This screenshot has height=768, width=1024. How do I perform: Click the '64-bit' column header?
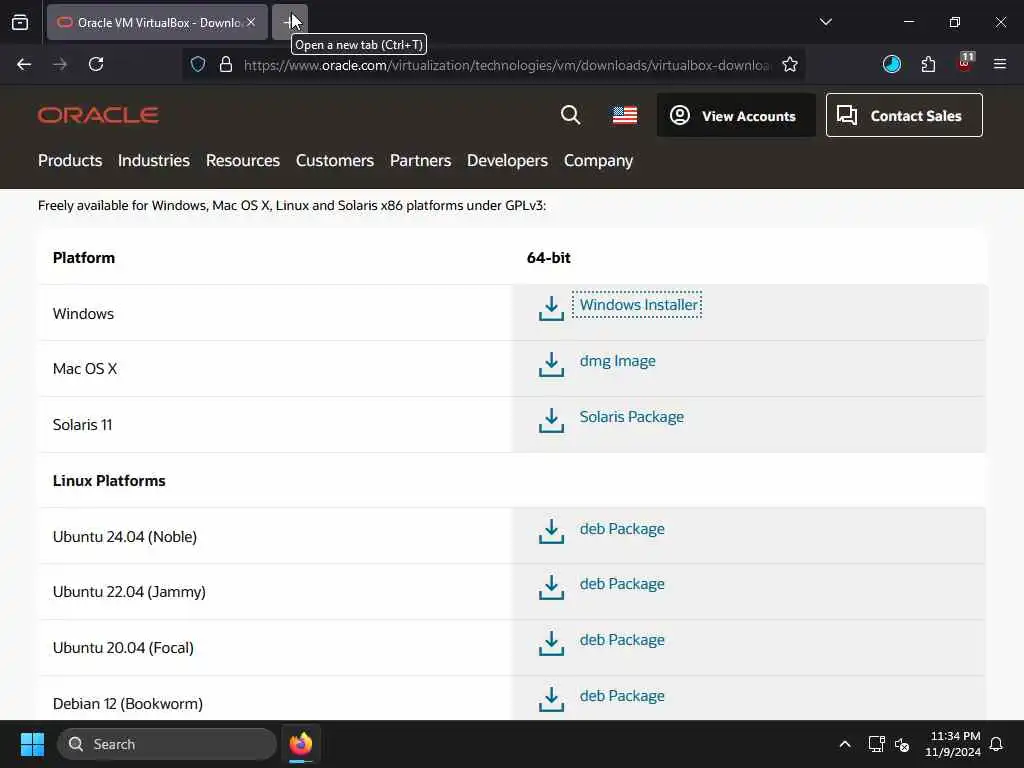(x=549, y=258)
